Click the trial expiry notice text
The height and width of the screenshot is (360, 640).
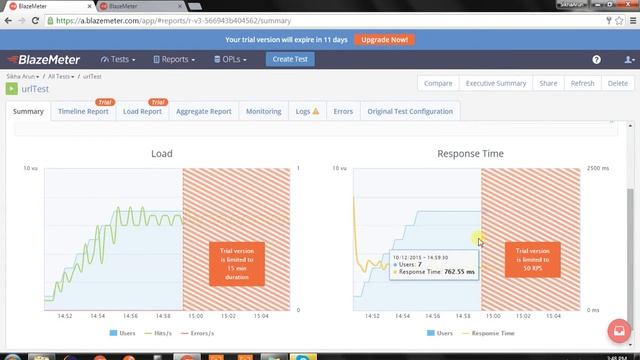286,40
